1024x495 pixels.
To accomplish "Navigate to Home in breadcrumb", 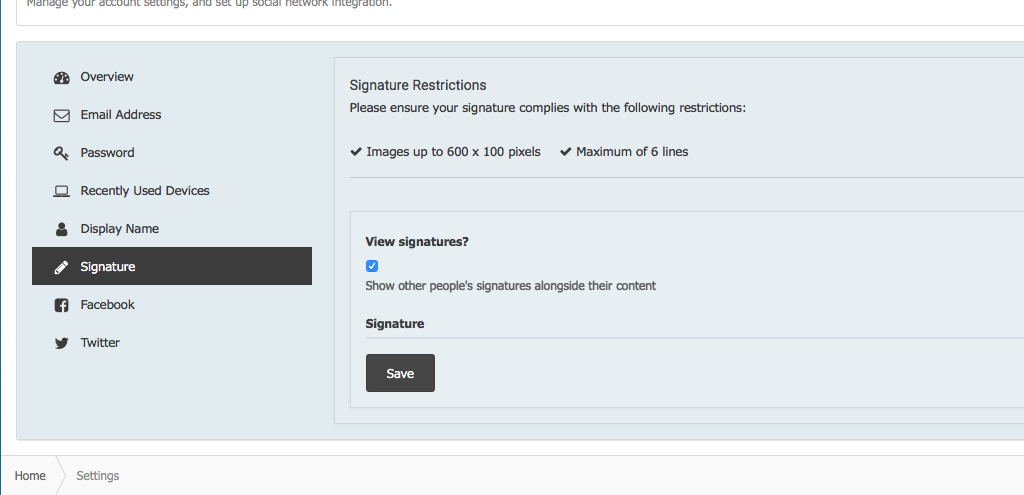I will tap(30, 475).
